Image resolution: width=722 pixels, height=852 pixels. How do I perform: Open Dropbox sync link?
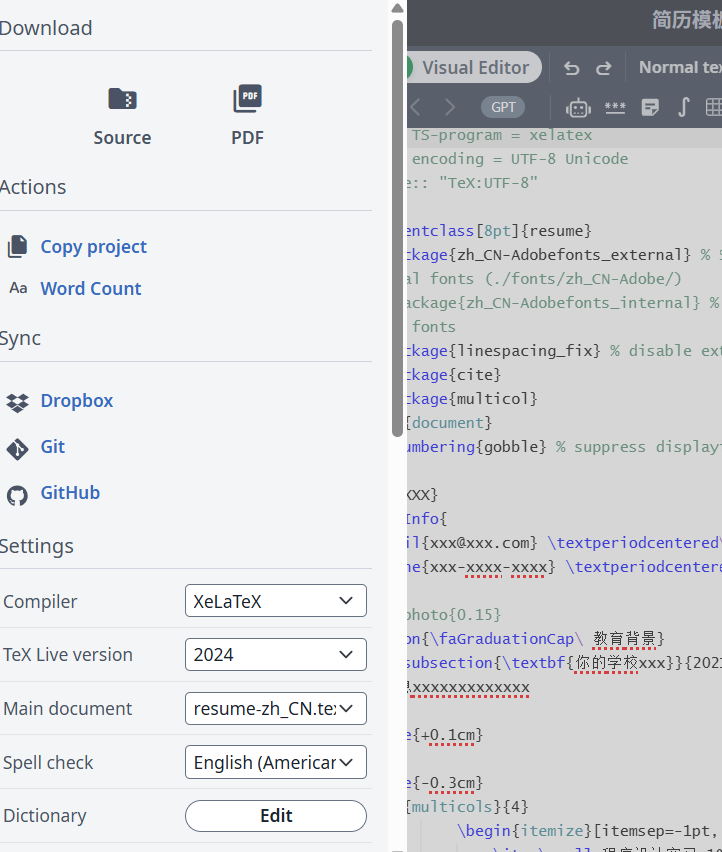click(x=77, y=401)
